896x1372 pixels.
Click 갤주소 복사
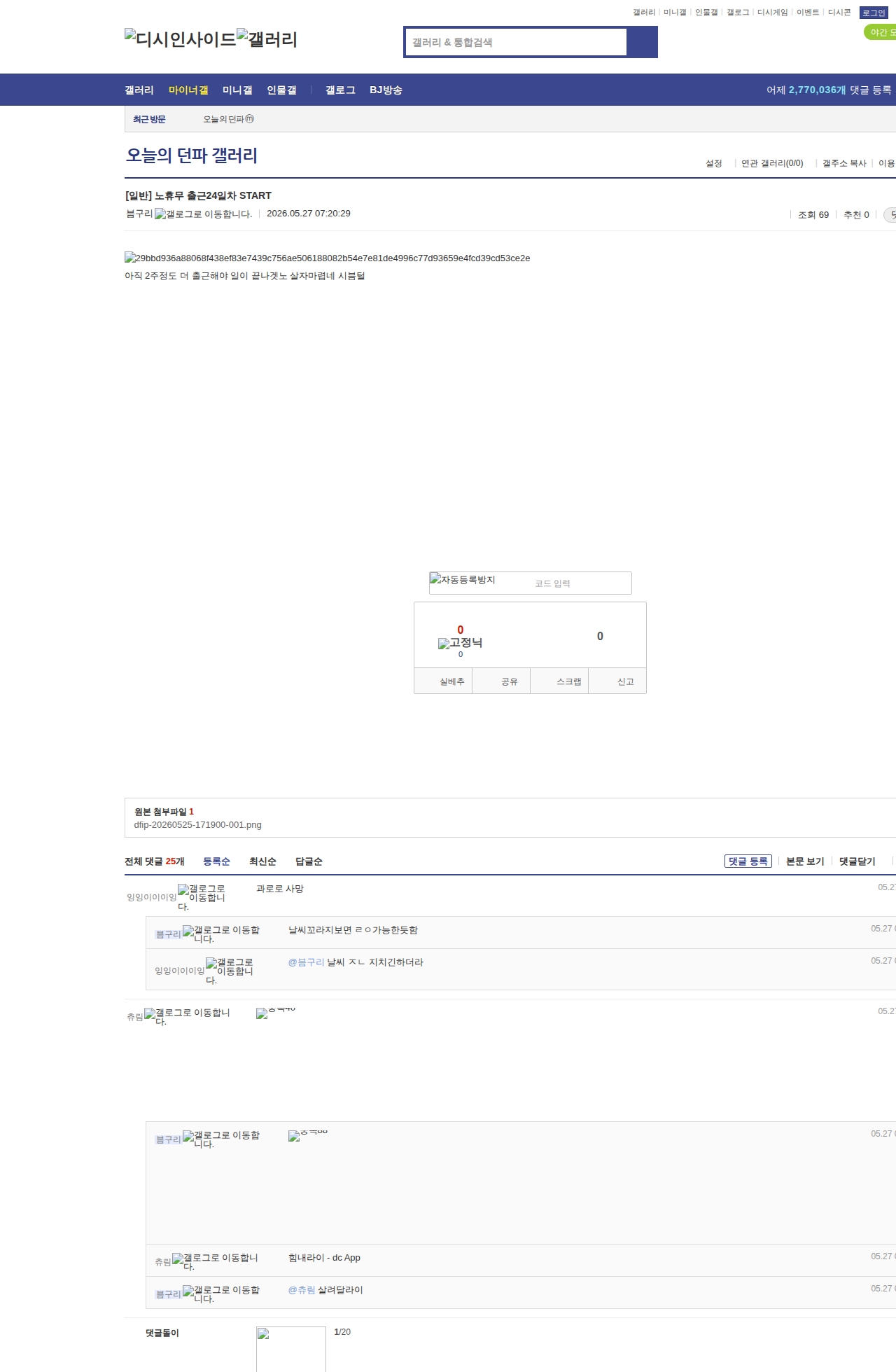(x=844, y=163)
